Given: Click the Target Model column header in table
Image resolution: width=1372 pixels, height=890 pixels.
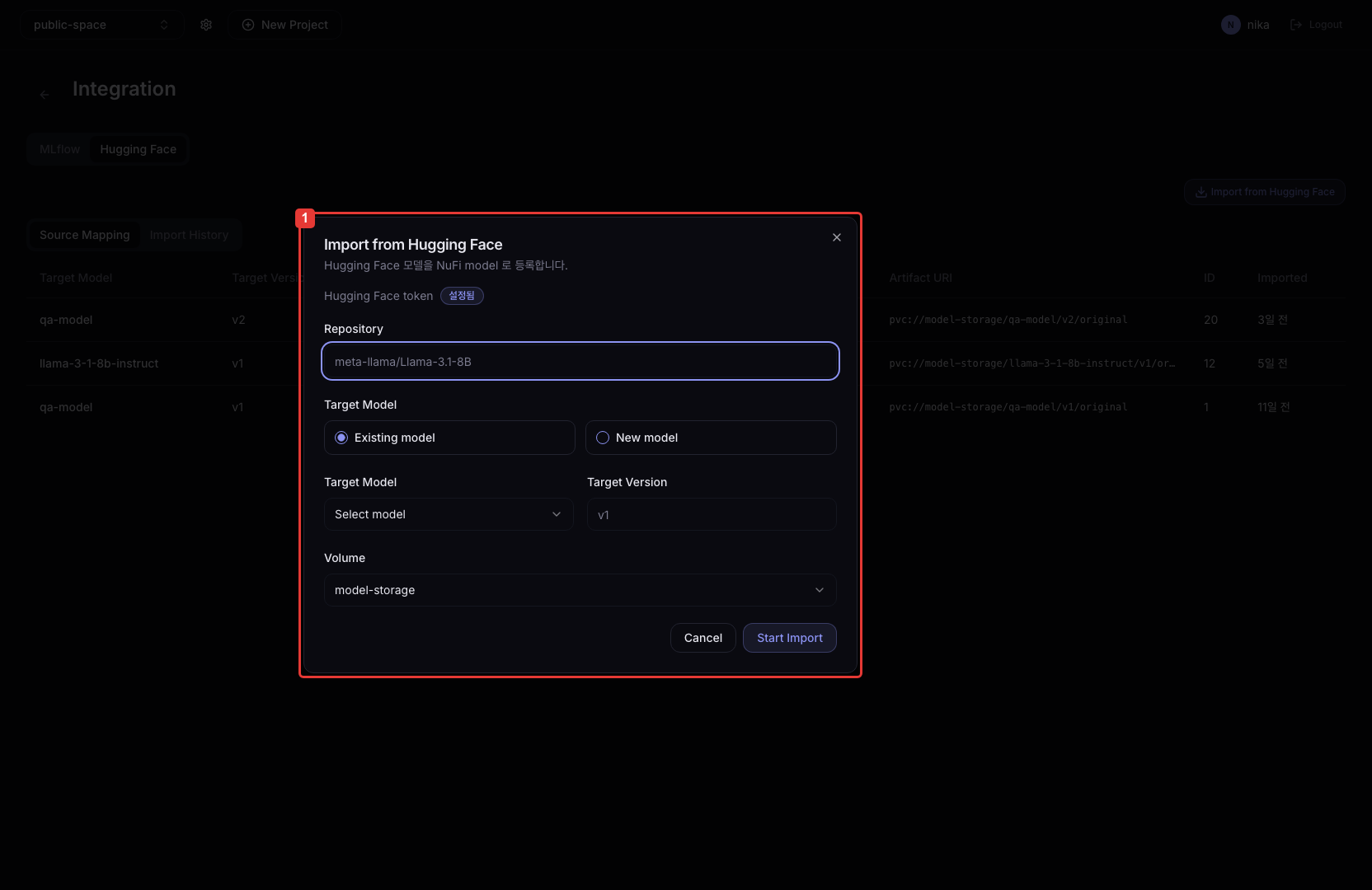Looking at the screenshot, I should [x=76, y=278].
